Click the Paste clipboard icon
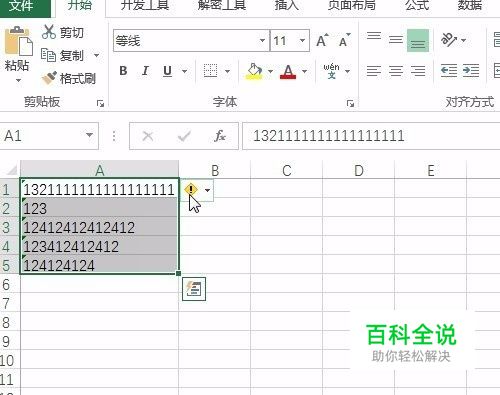500x395 pixels. [18, 41]
